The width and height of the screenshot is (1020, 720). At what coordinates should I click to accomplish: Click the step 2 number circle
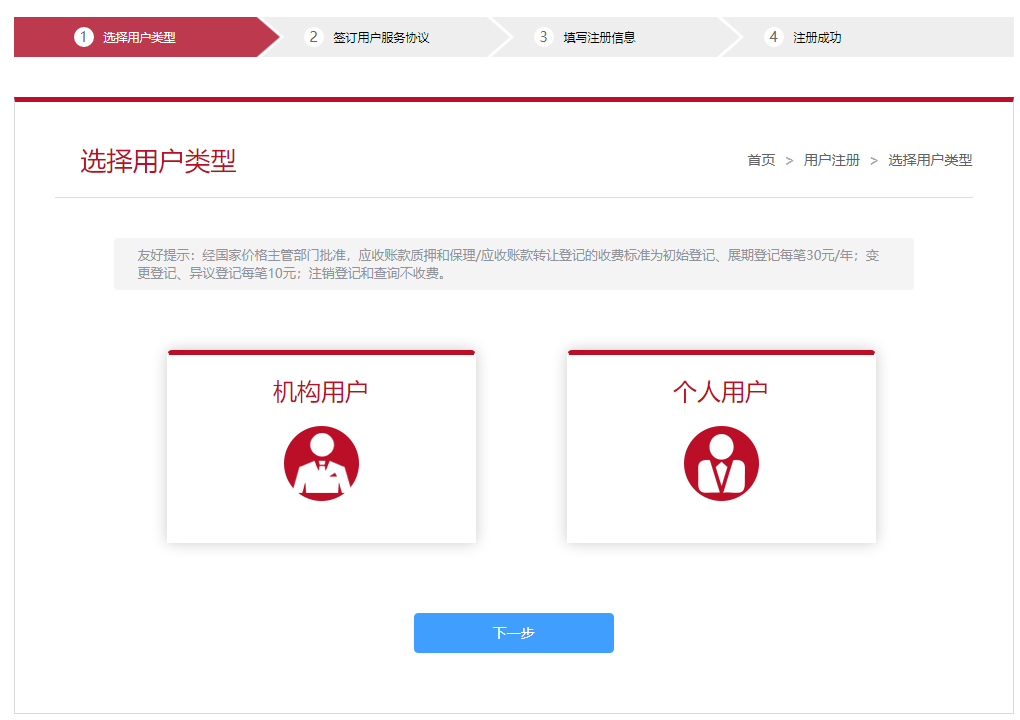tap(314, 37)
